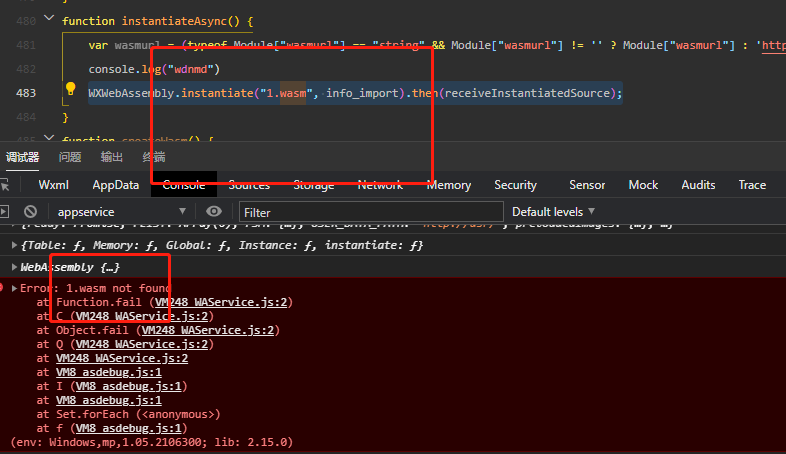Screen dimensions: 786x454
Task: Click the console Filter input field
Action: point(371,212)
